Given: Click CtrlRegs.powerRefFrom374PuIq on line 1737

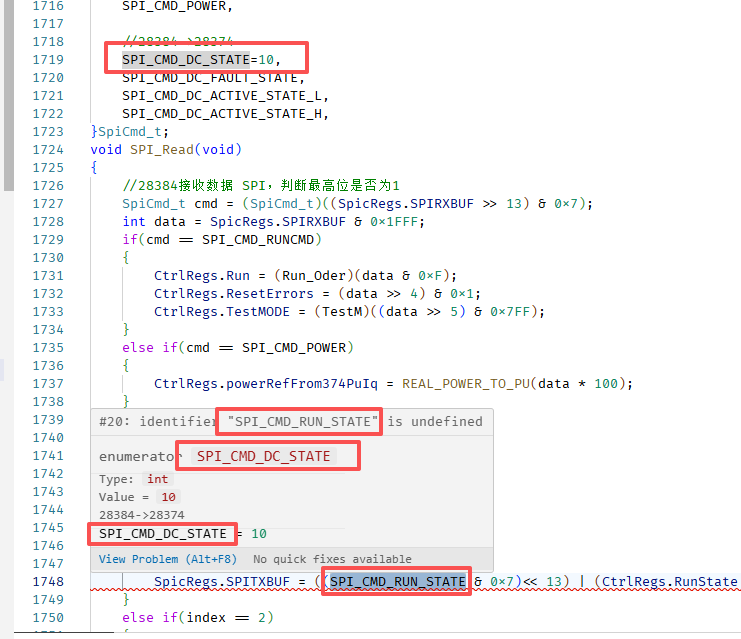Looking at the screenshot, I should pos(266,384).
